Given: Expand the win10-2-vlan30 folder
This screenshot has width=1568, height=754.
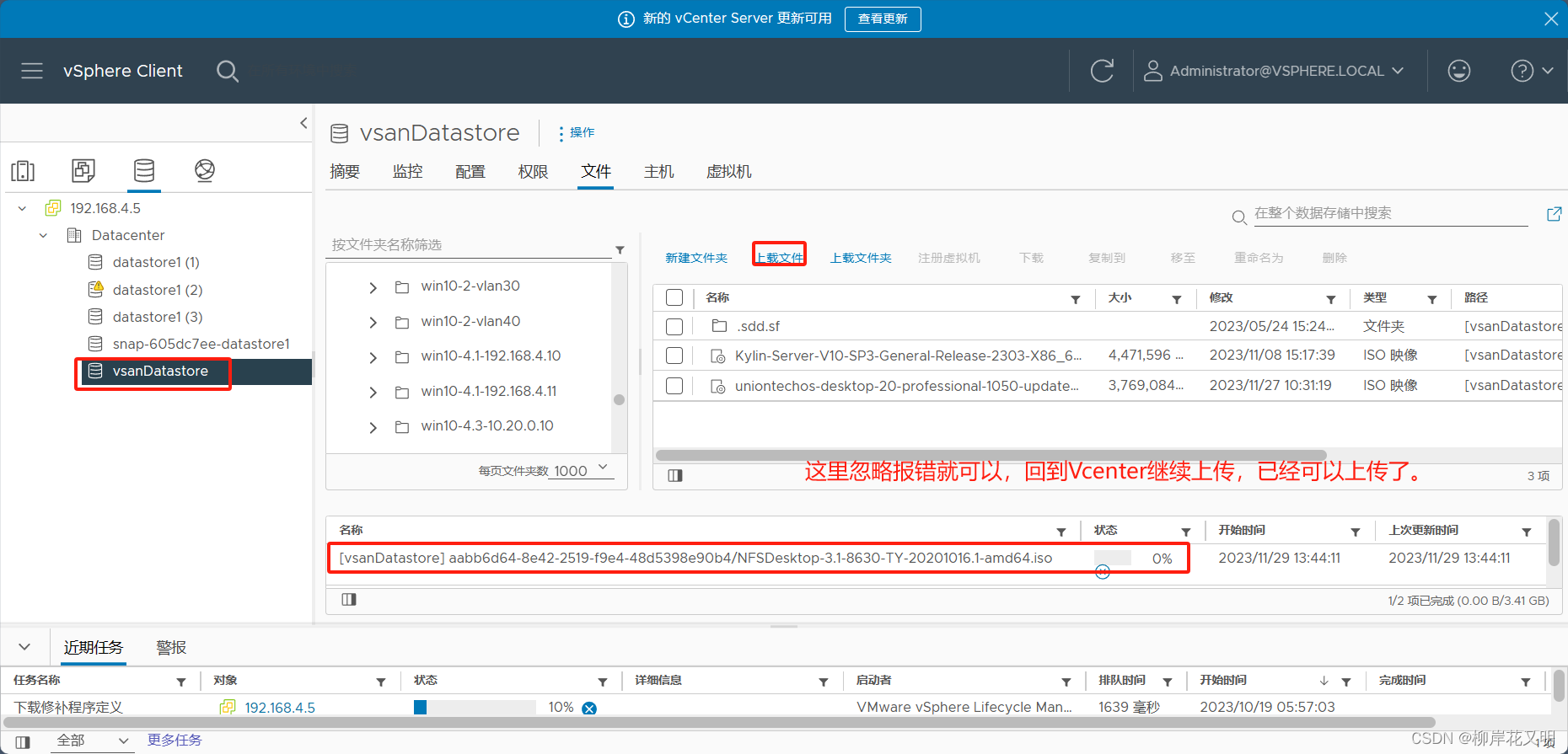Looking at the screenshot, I should (x=373, y=287).
